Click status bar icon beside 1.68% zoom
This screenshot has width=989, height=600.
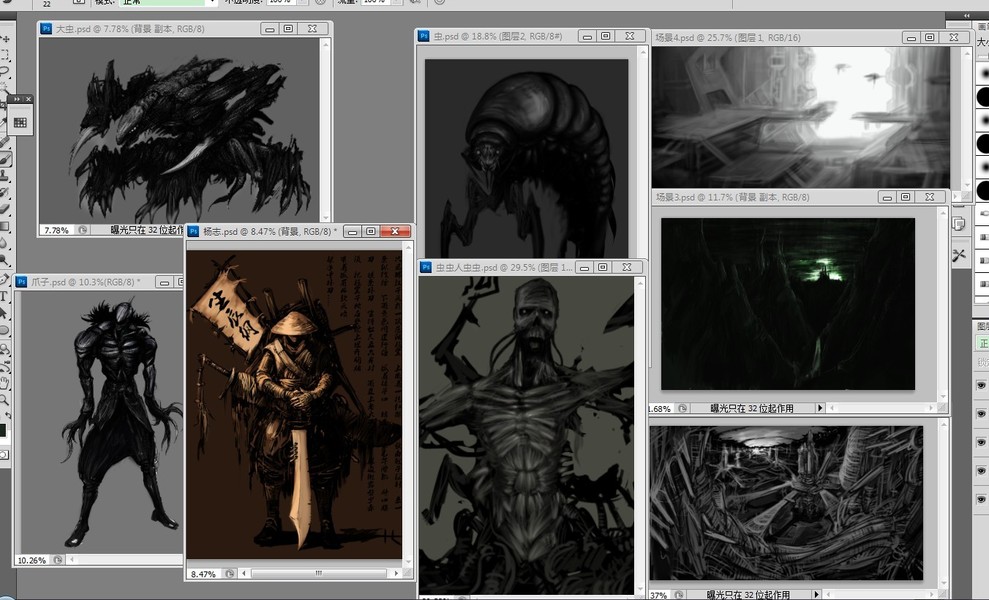(682, 409)
